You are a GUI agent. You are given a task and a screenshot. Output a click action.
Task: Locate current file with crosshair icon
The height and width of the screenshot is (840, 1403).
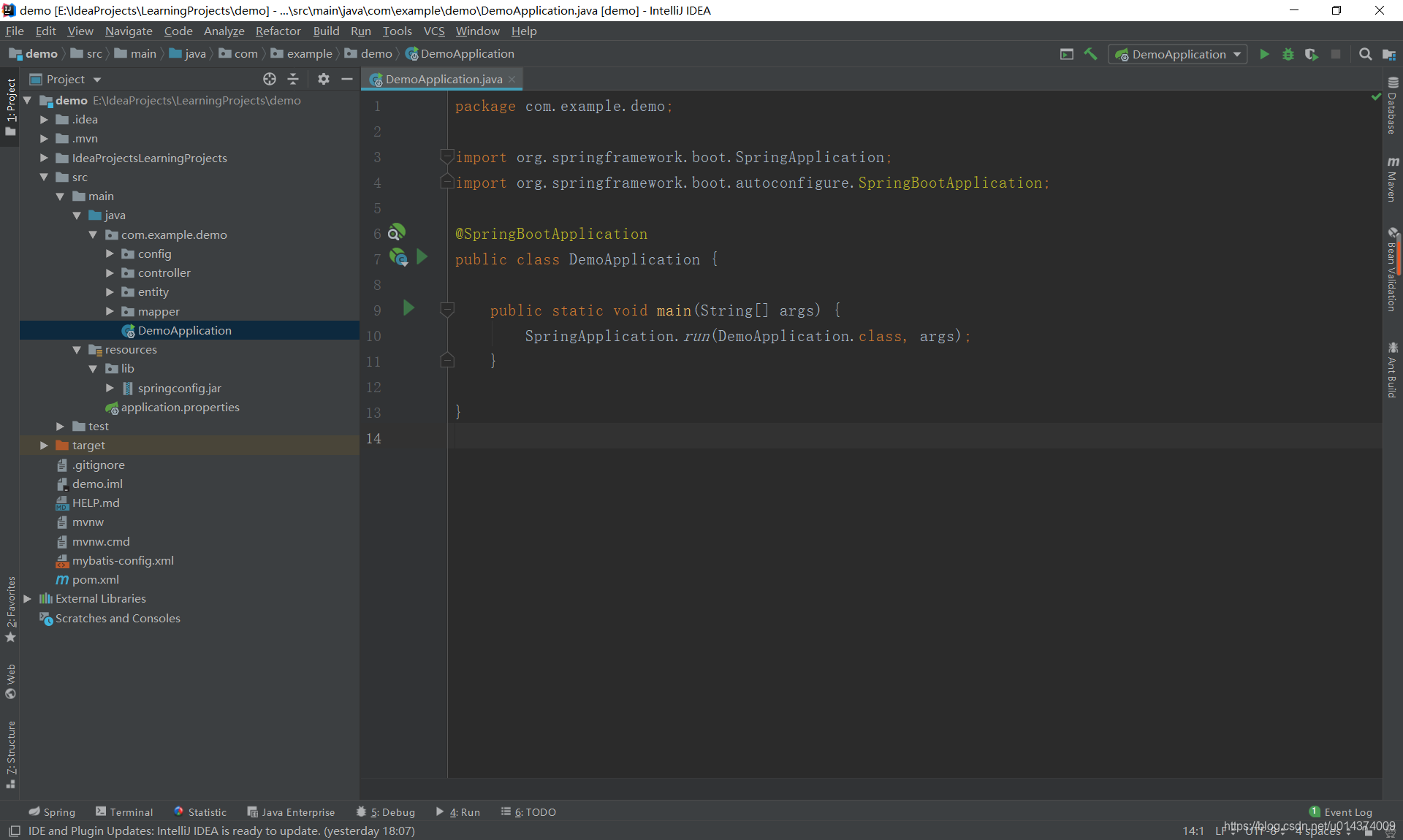click(270, 79)
